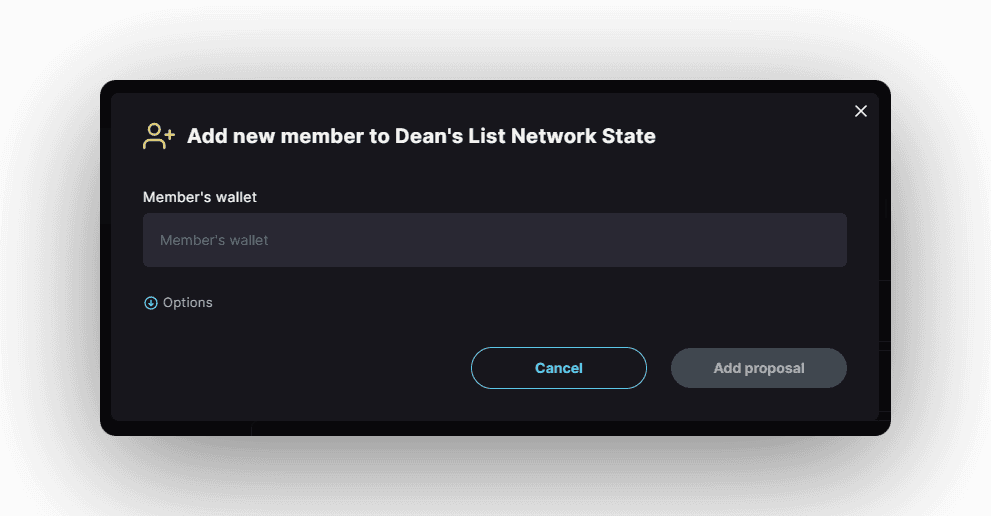Submit the new member proposal
The height and width of the screenshot is (516, 991).
(x=758, y=368)
